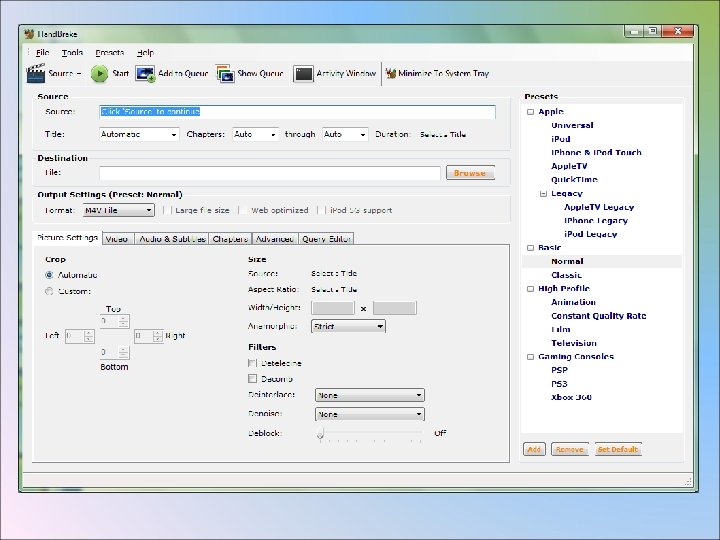Select the Automatic crop radio button

[x=49, y=275]
